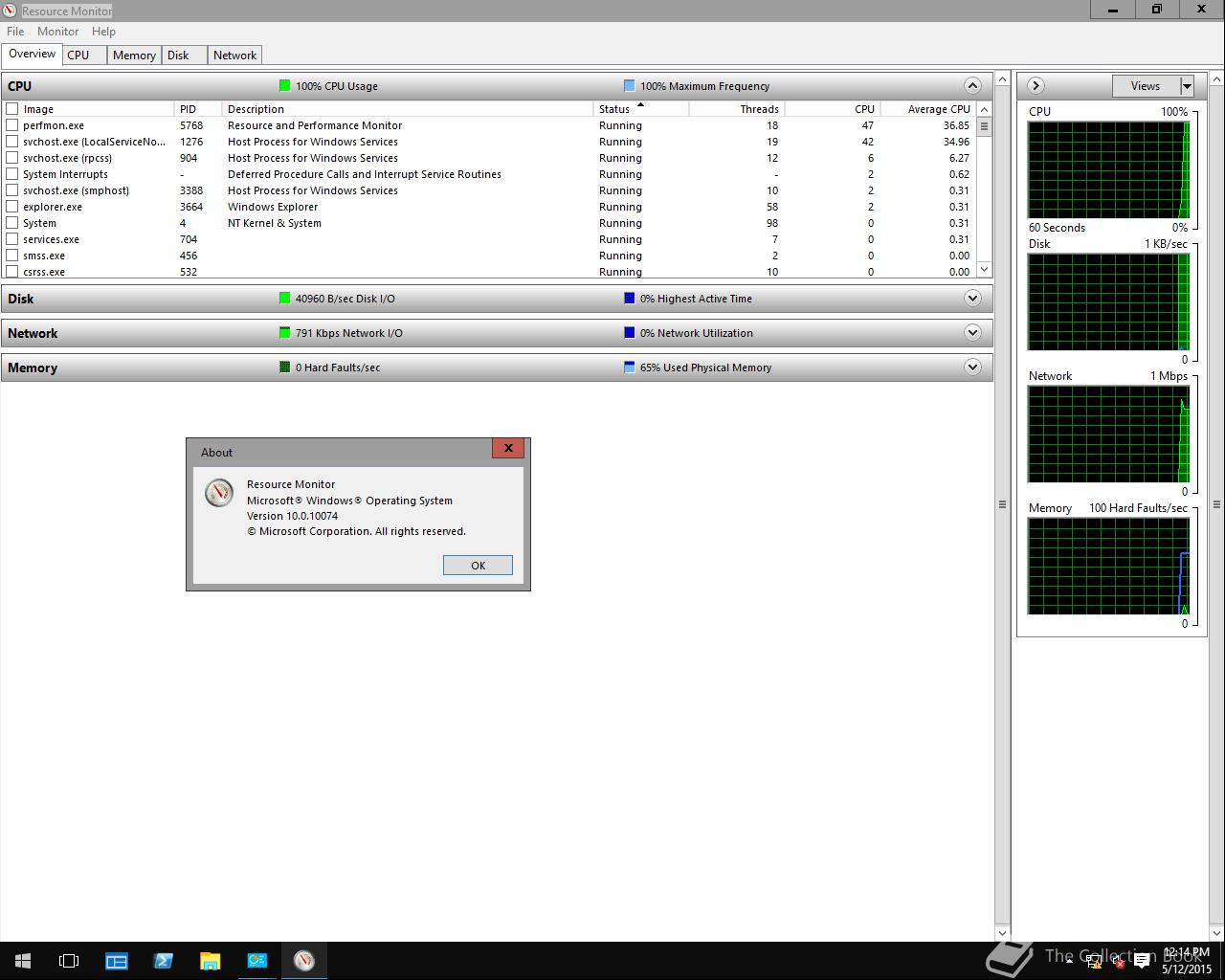This screenshot has height=980, width=1225.
Task: Check the services.exe checkbox
Action: click(12, 239)
